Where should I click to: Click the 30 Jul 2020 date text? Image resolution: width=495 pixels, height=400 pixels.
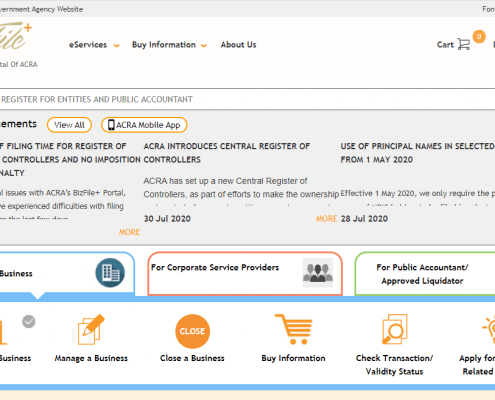coord(167,219)
